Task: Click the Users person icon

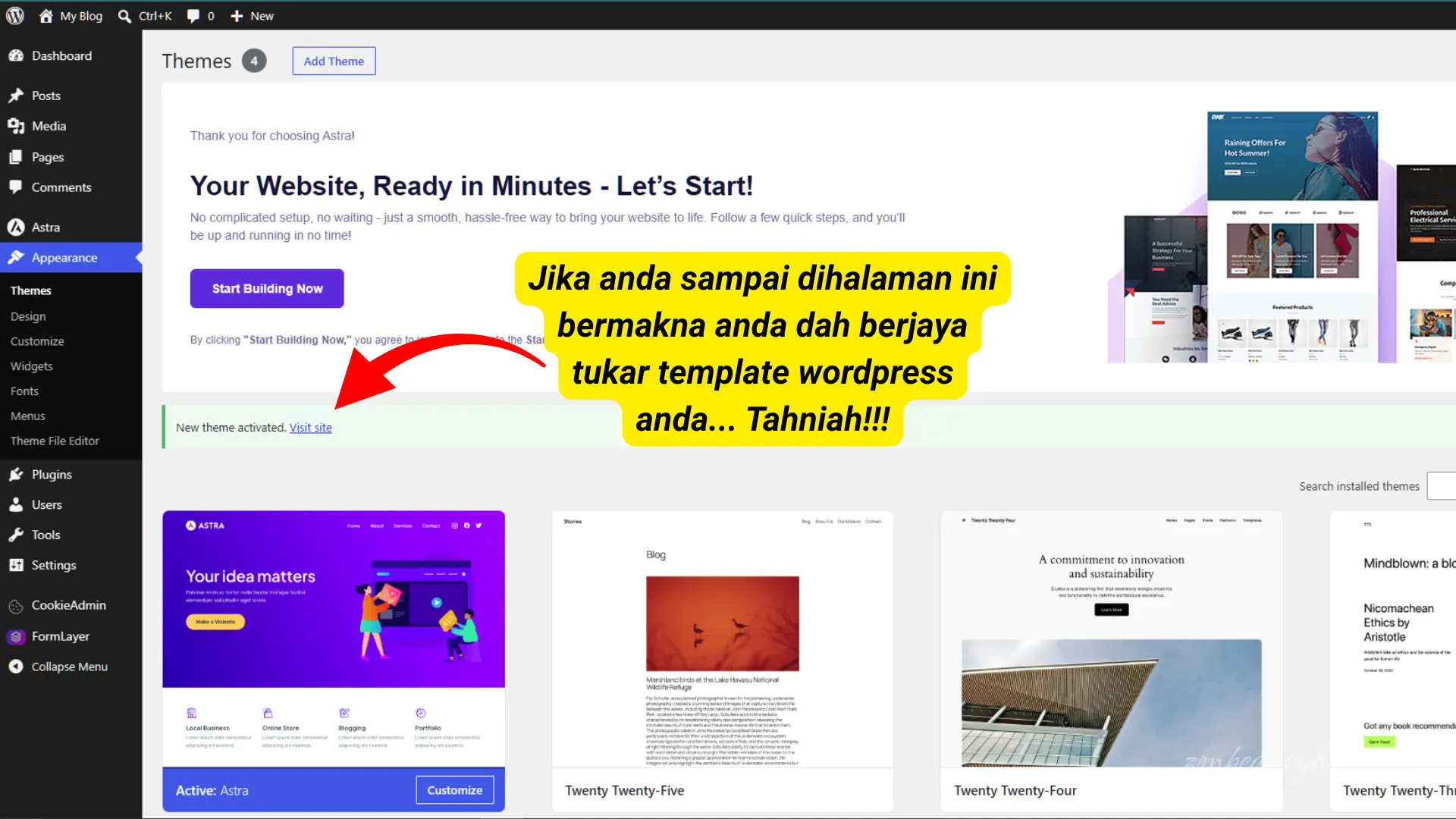Action: point(16,504)
